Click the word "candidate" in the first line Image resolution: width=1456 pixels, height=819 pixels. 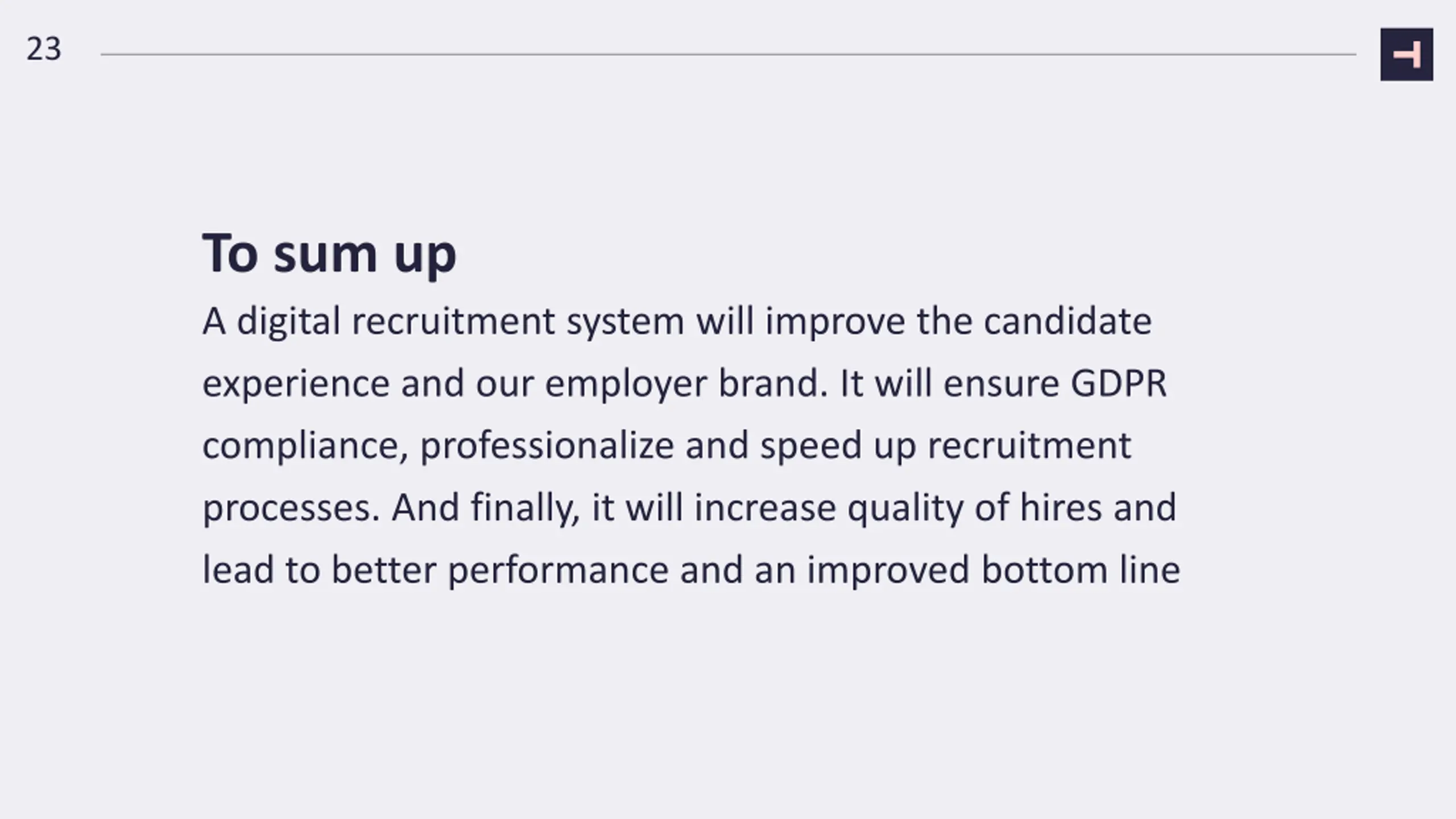[x=1068, y=321]
